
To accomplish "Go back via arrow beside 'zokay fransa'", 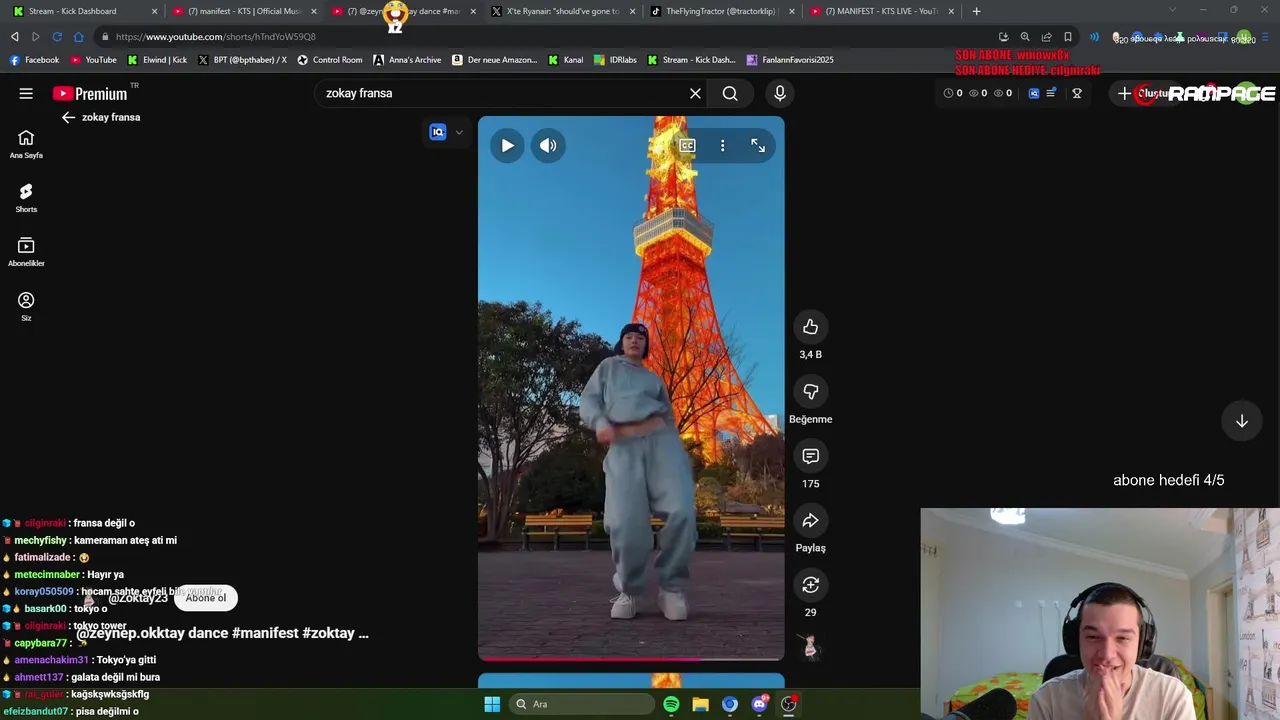I will tap(68, 117).
